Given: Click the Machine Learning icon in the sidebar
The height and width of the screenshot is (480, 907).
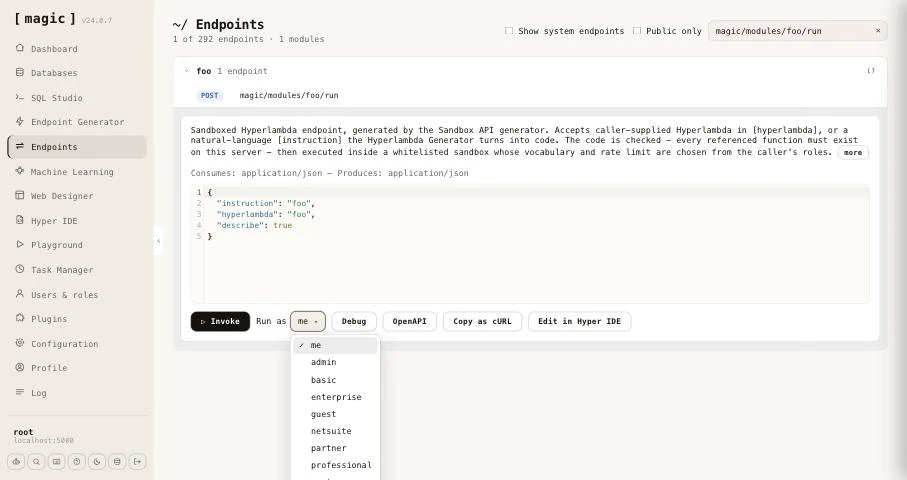Looking at the screenshot, I should [20, 171].
